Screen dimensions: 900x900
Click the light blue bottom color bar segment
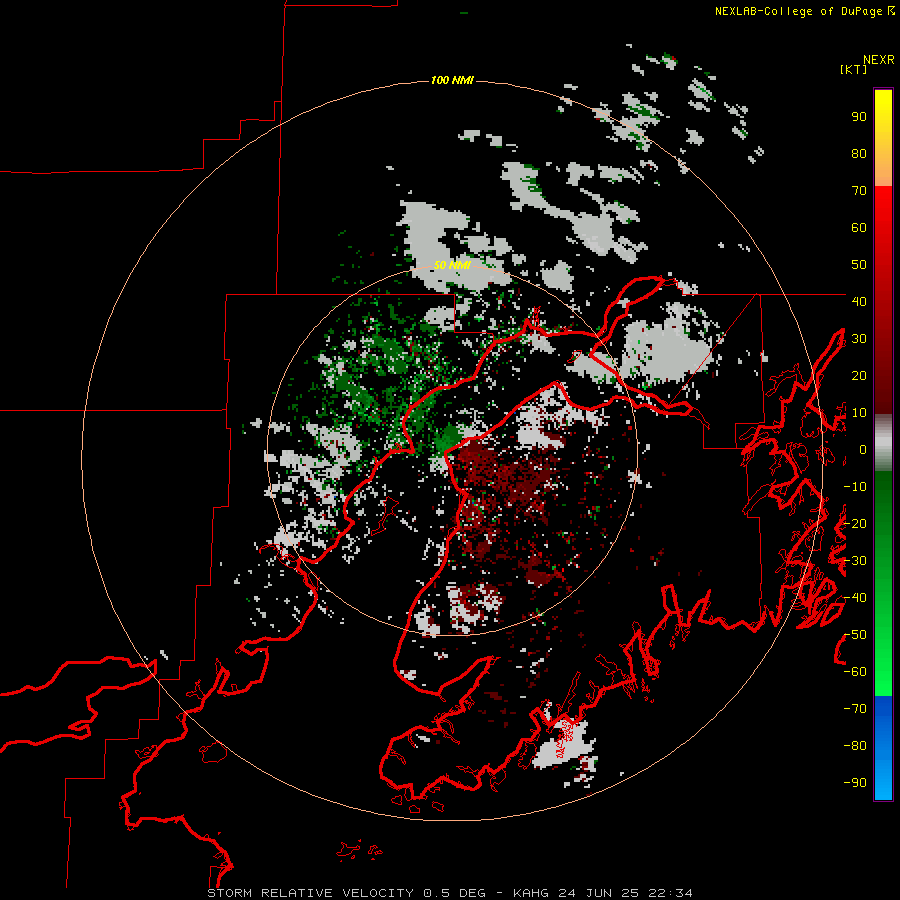click(x=883, y=781)
